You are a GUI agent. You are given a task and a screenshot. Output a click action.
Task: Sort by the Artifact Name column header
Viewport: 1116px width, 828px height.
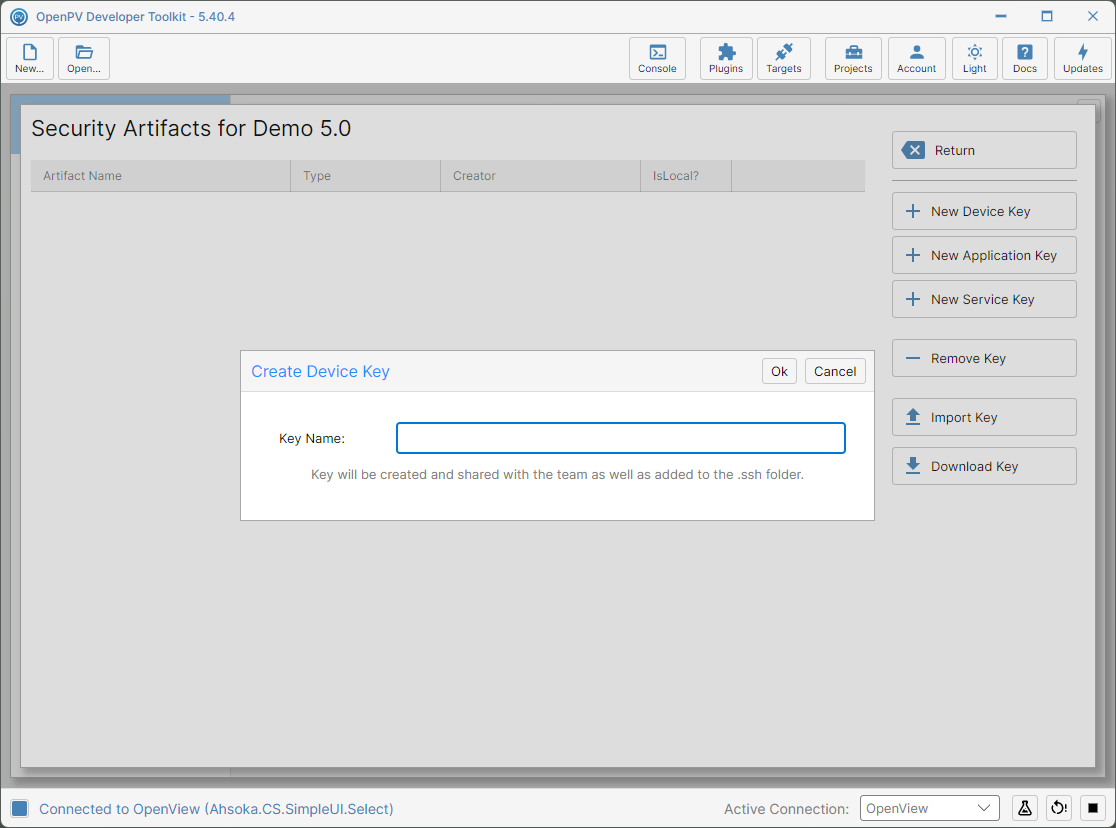161,176
